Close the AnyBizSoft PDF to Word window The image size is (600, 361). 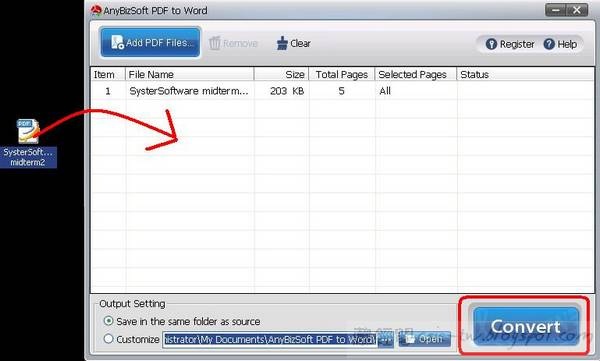pos(577,10)
